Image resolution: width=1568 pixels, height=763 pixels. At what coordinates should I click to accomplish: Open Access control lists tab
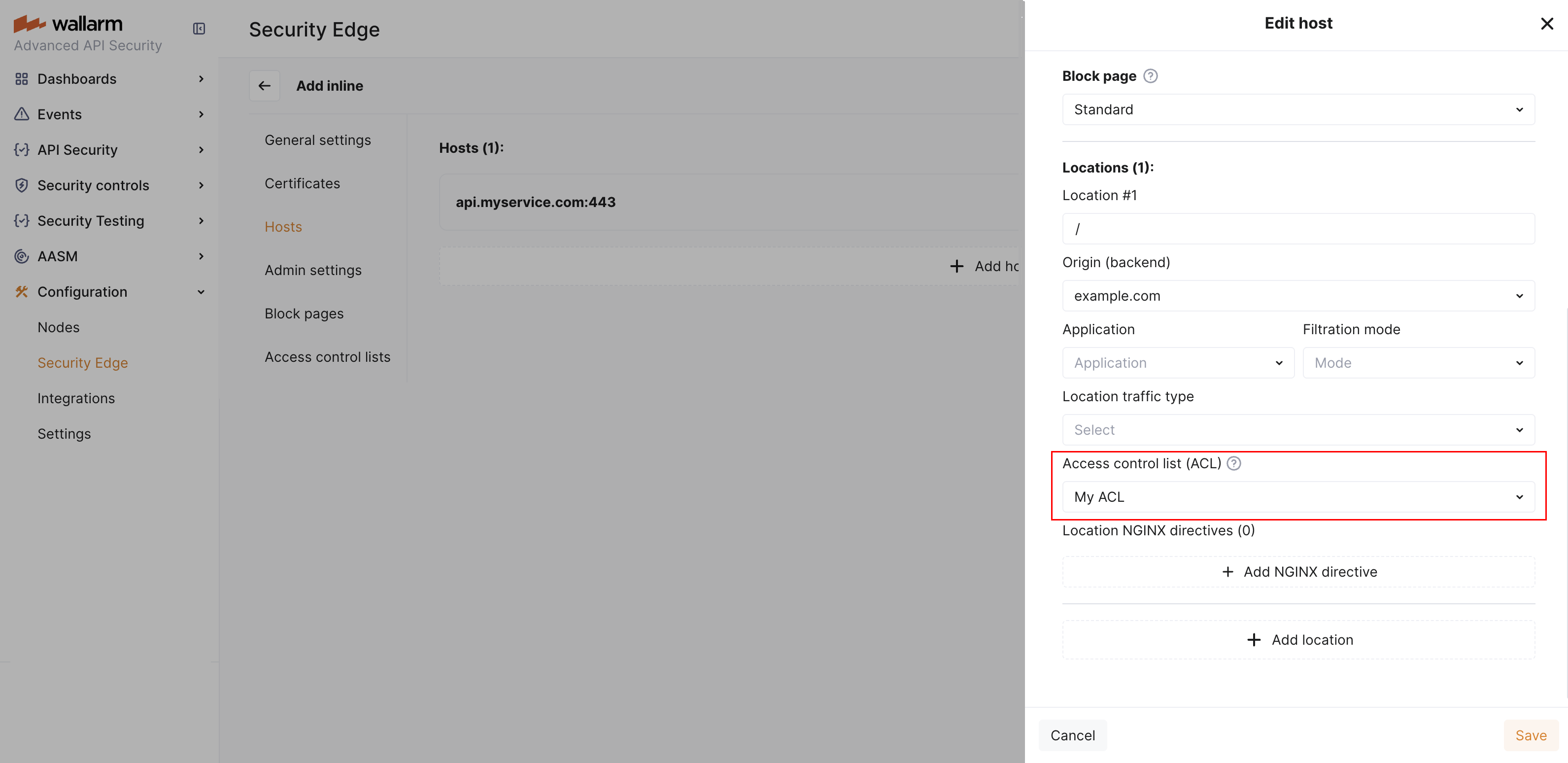327,357
